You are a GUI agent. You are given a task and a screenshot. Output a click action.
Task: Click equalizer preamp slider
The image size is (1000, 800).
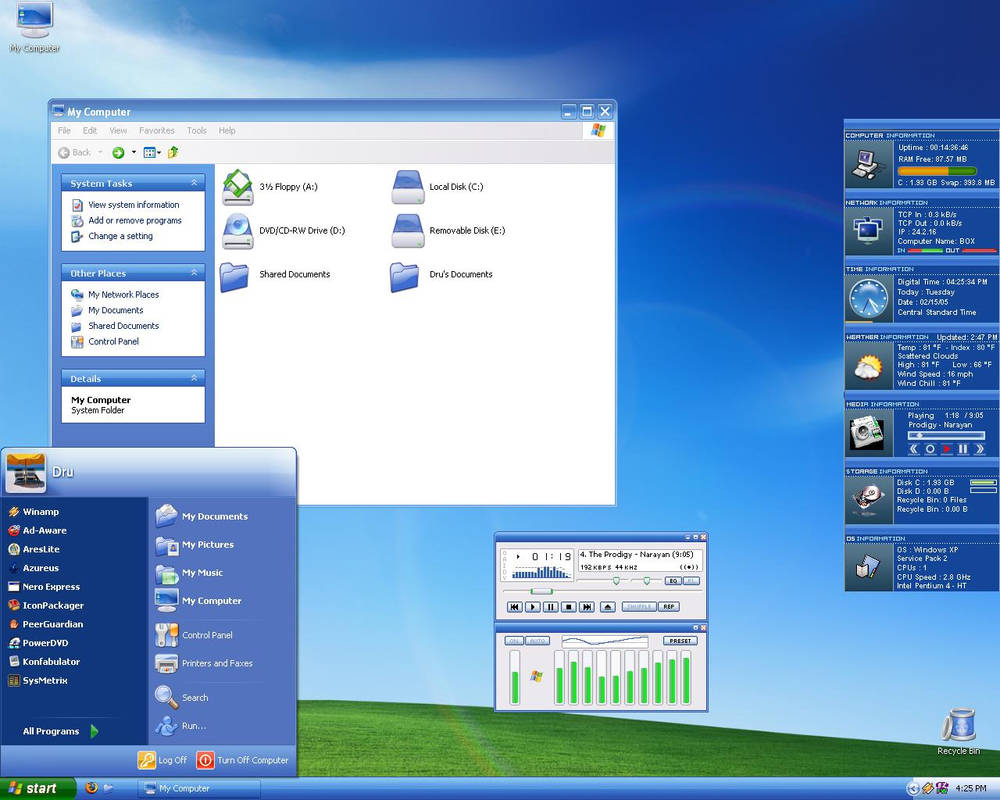tap(515, 678)
